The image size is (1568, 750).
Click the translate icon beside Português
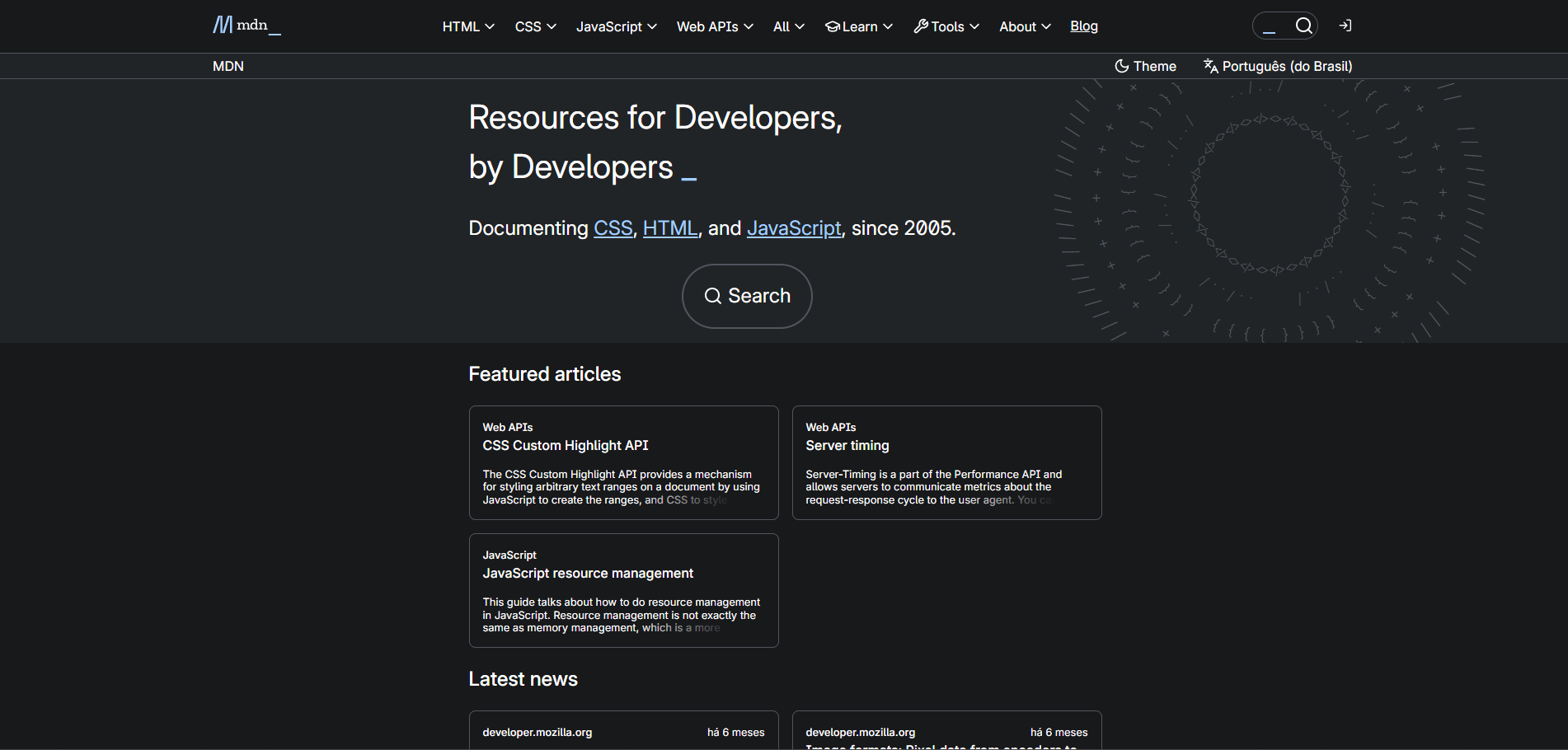[x=1210, y=66]
